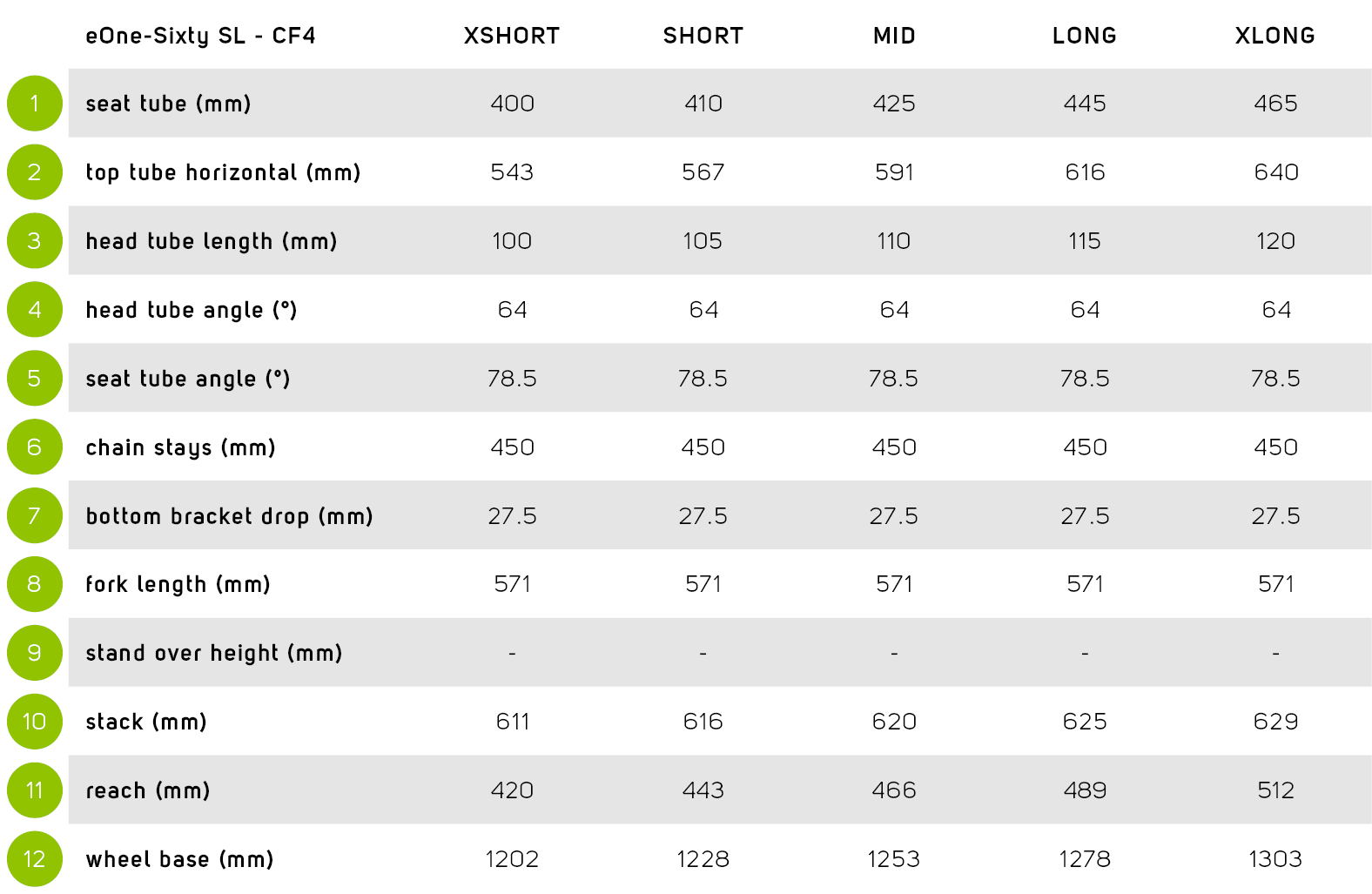Click the bottom bracket drop (mm) label
This screenshot has height=894, width=1372.
(x=229, y=516)
